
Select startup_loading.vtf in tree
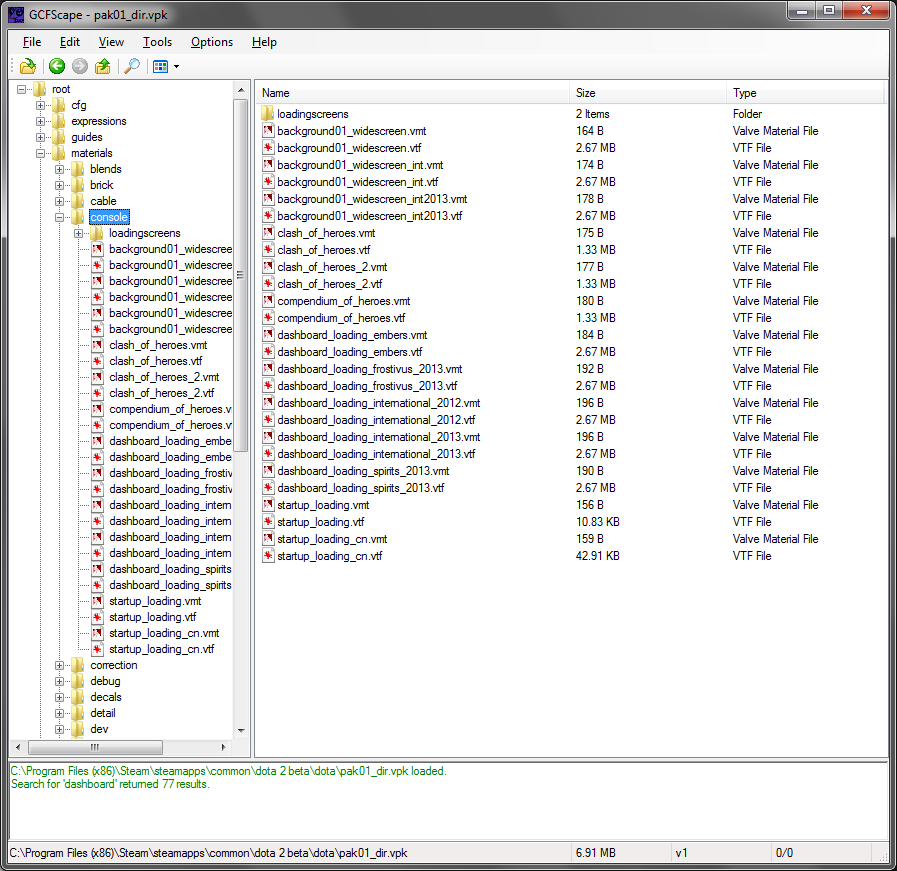(153, 617)
